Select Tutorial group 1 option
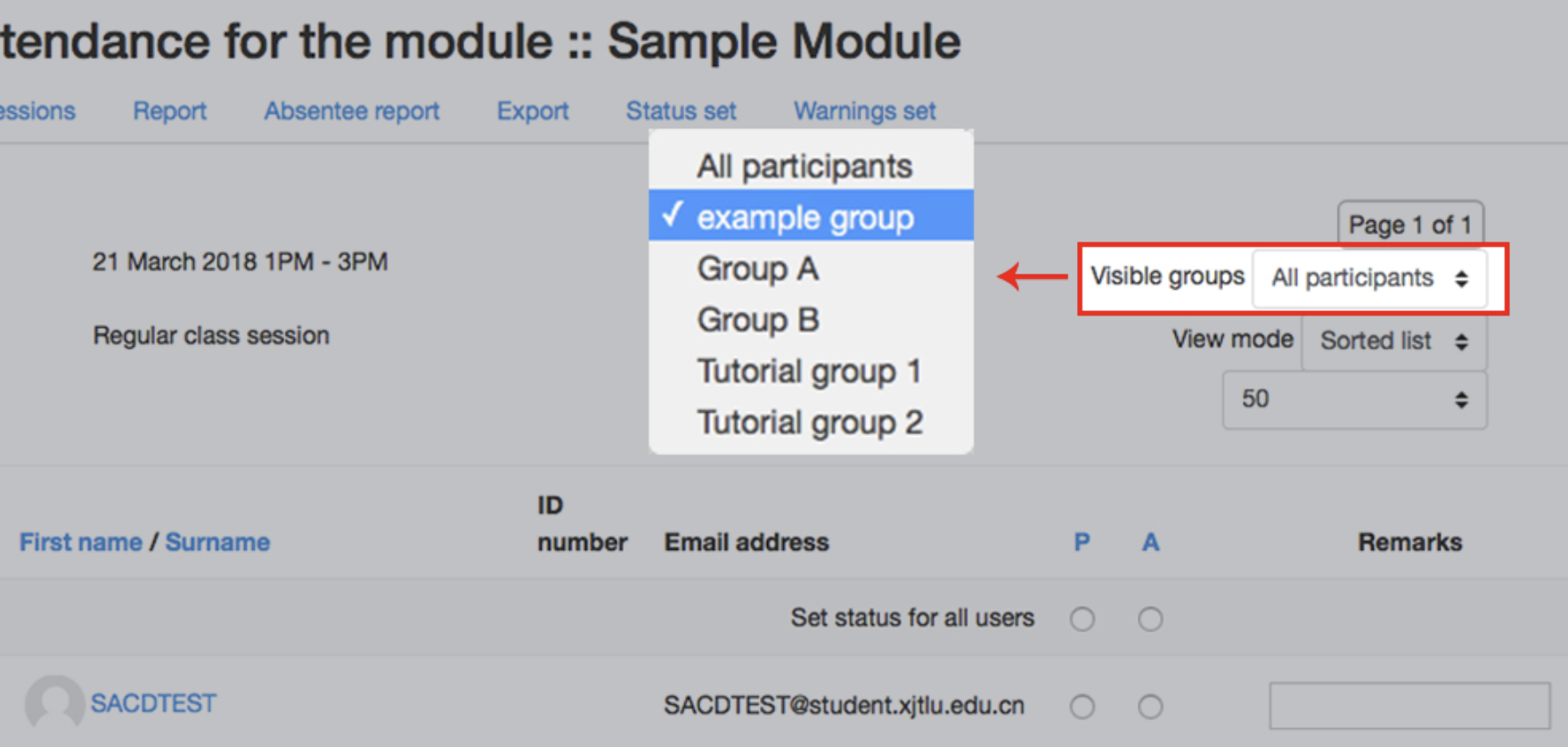Screen dimensions: 1568x747 click(811, 371)
